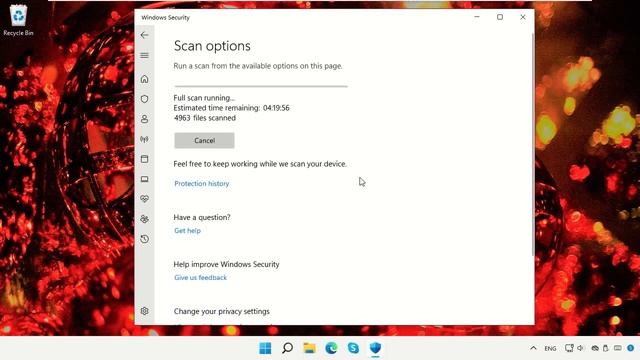Cancel the running full scan
This screenshot has height=360, width=640.
204,140
